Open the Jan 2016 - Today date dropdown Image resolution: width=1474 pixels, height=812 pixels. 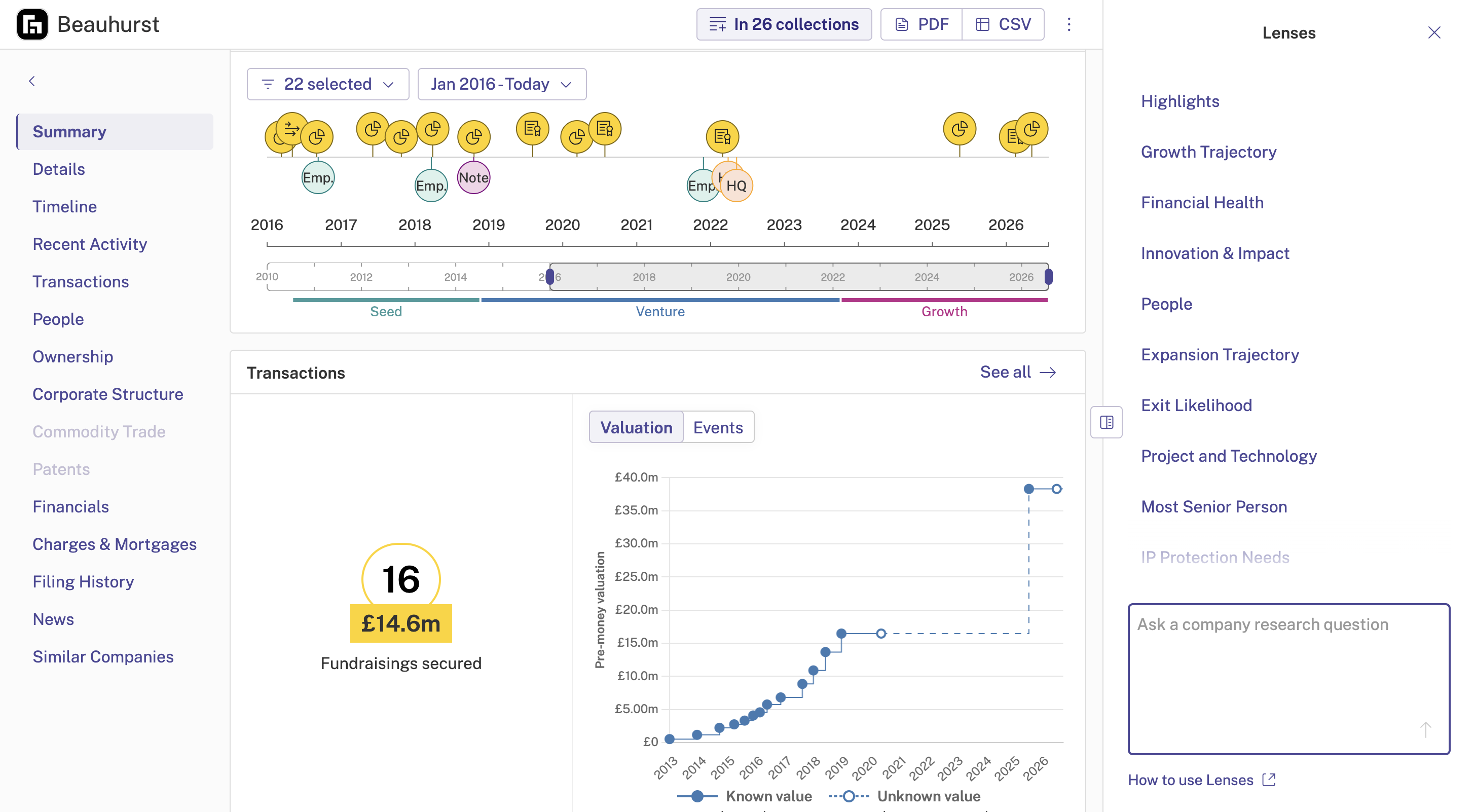(502, 84)
